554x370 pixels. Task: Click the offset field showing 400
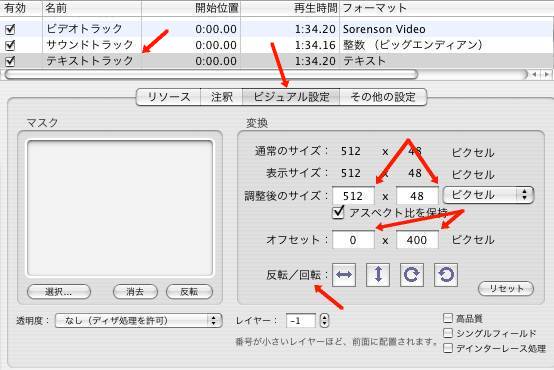click(x=417, y=240)
